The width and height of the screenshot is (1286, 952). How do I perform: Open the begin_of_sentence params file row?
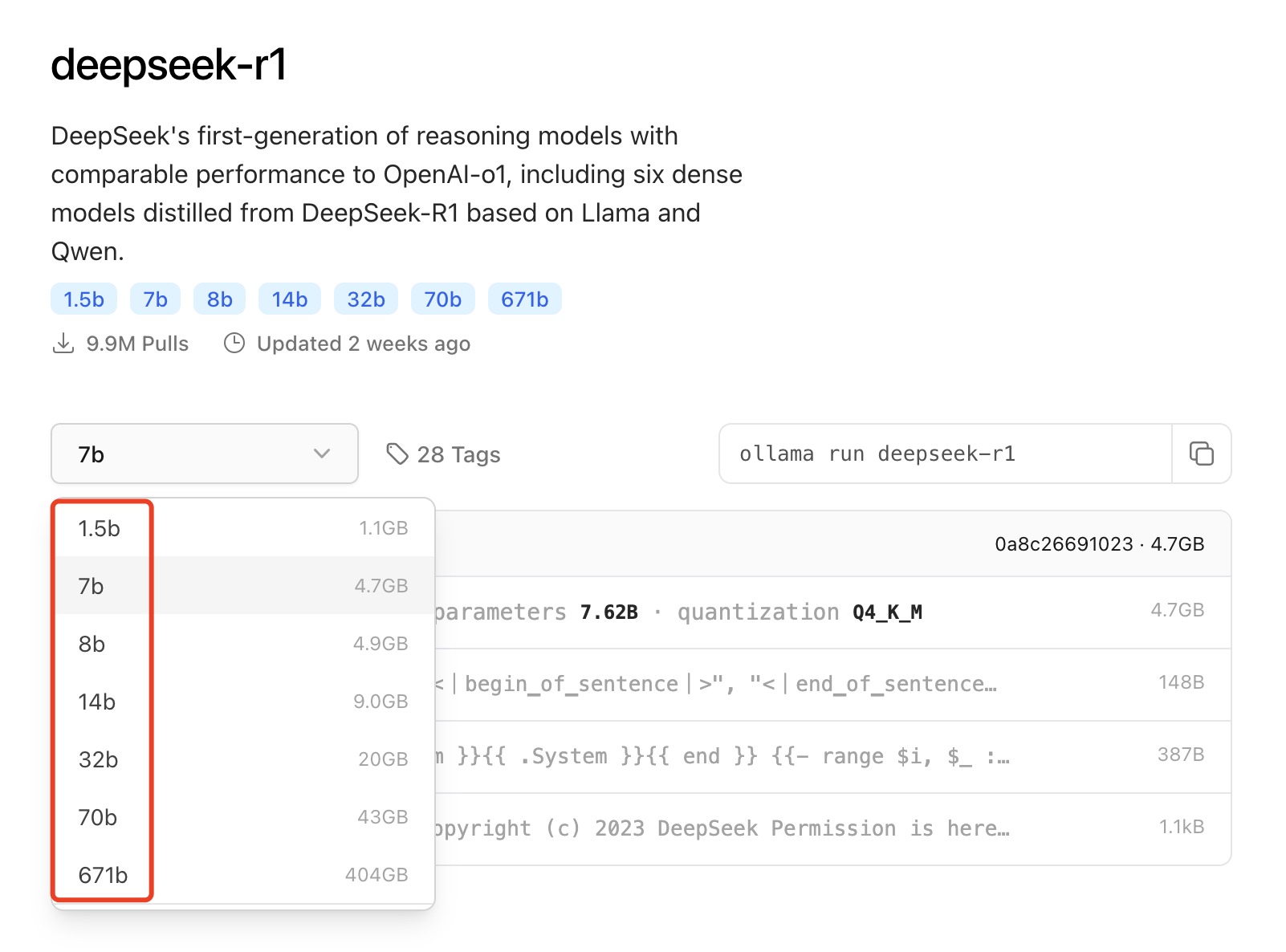point(832,685)
